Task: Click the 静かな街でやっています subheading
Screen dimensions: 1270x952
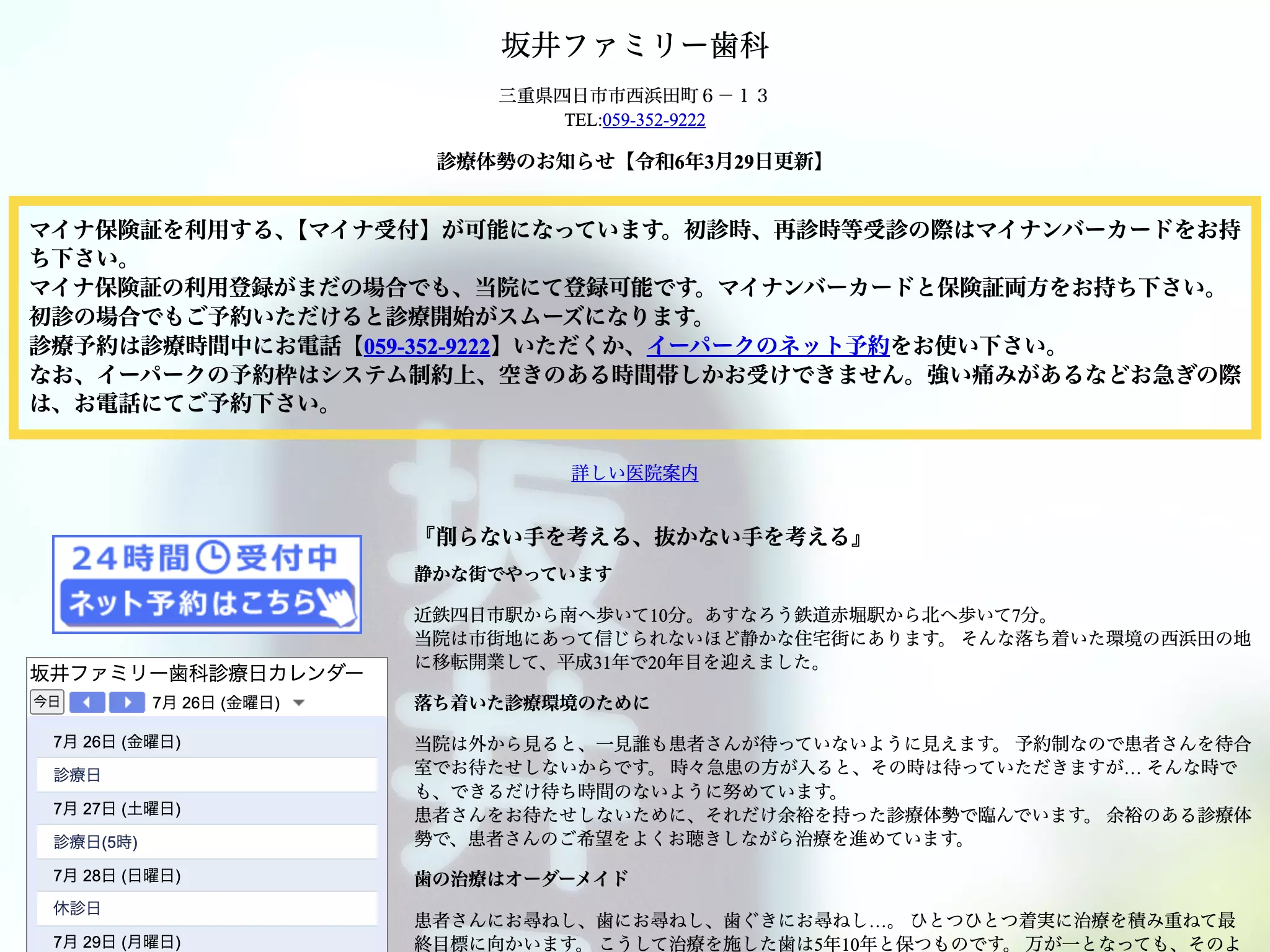Action: pos(513,574)
